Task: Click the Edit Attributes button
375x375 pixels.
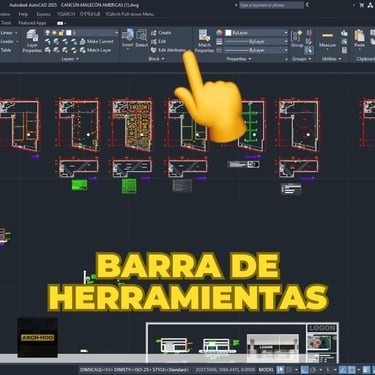Action: point(168,50)
